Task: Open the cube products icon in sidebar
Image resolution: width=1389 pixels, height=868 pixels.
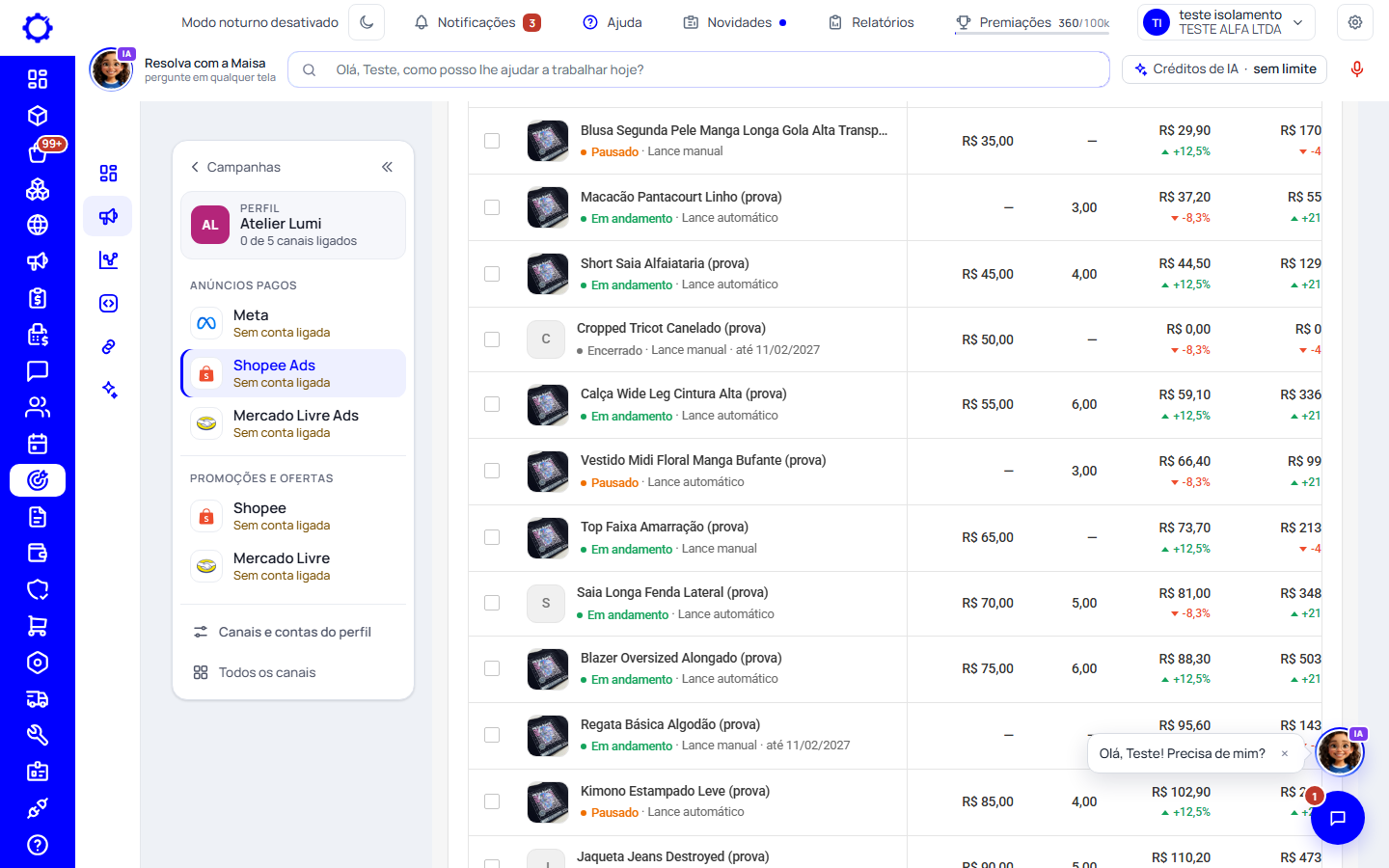Action: pyautogui.click(x=38, y=116)
